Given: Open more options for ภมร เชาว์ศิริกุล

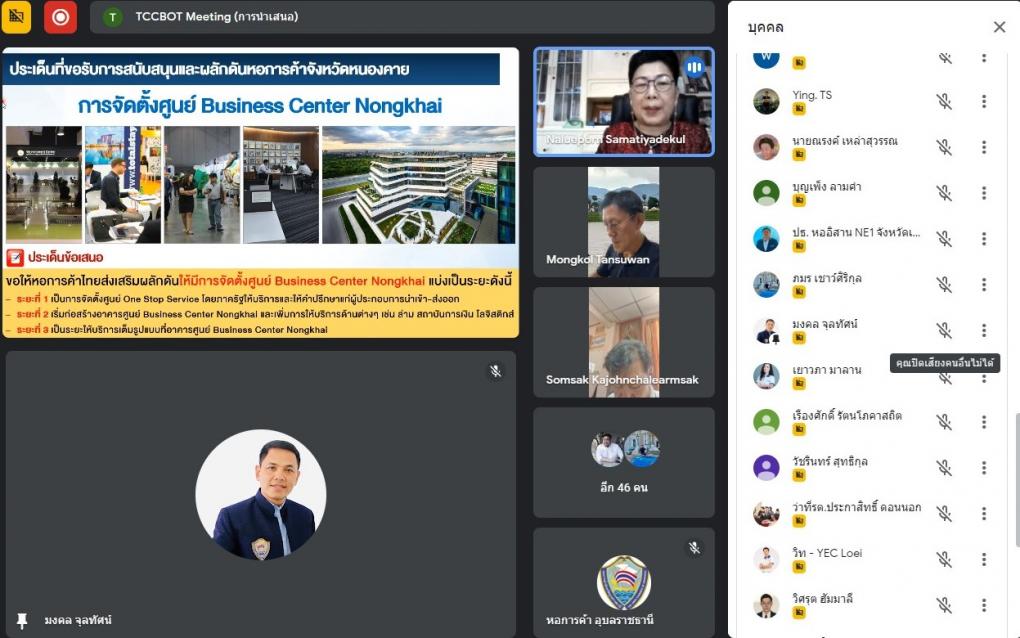Looking at the screenshot, I should click(x=984, y=285).
